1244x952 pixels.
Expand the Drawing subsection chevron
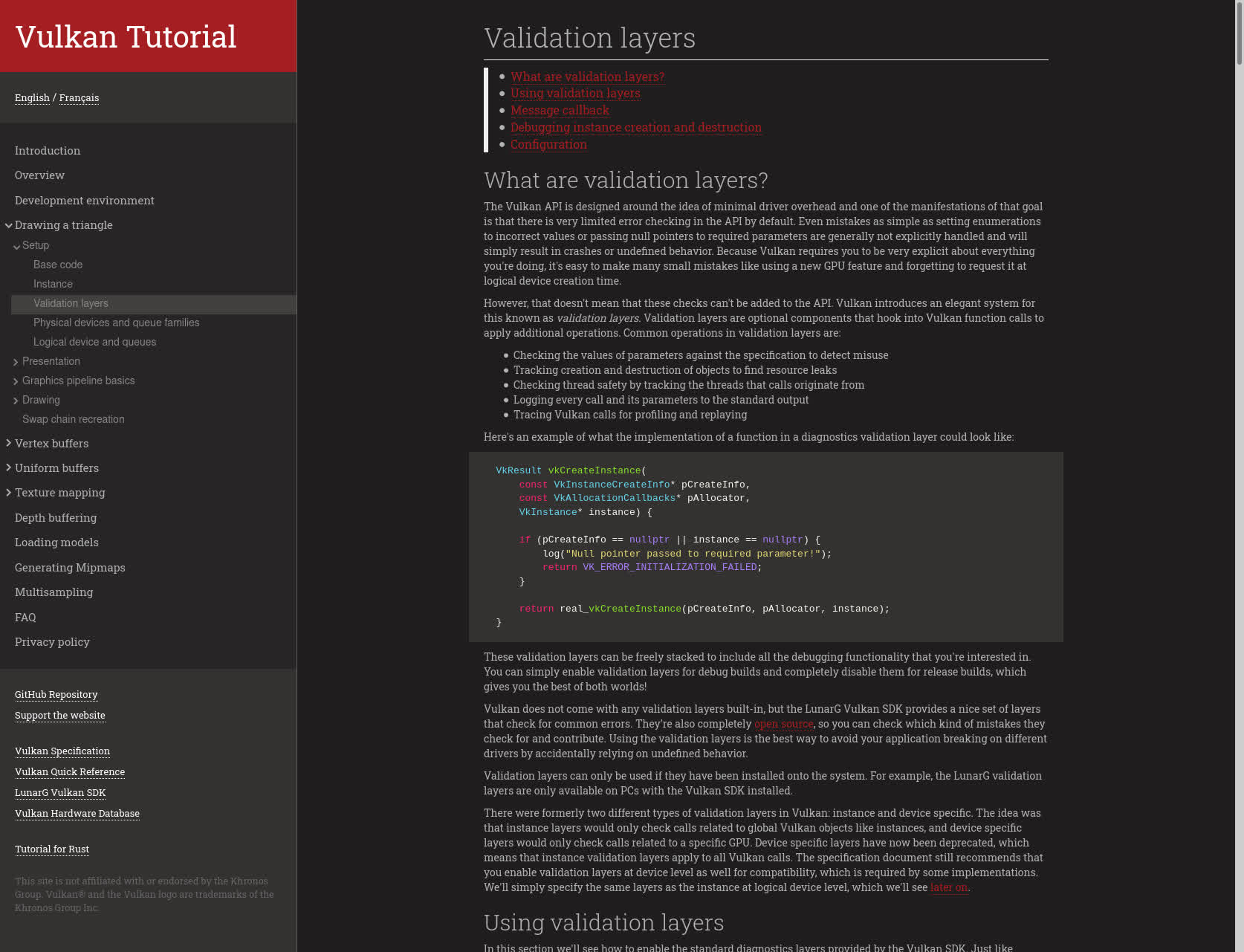click(16, 401)
